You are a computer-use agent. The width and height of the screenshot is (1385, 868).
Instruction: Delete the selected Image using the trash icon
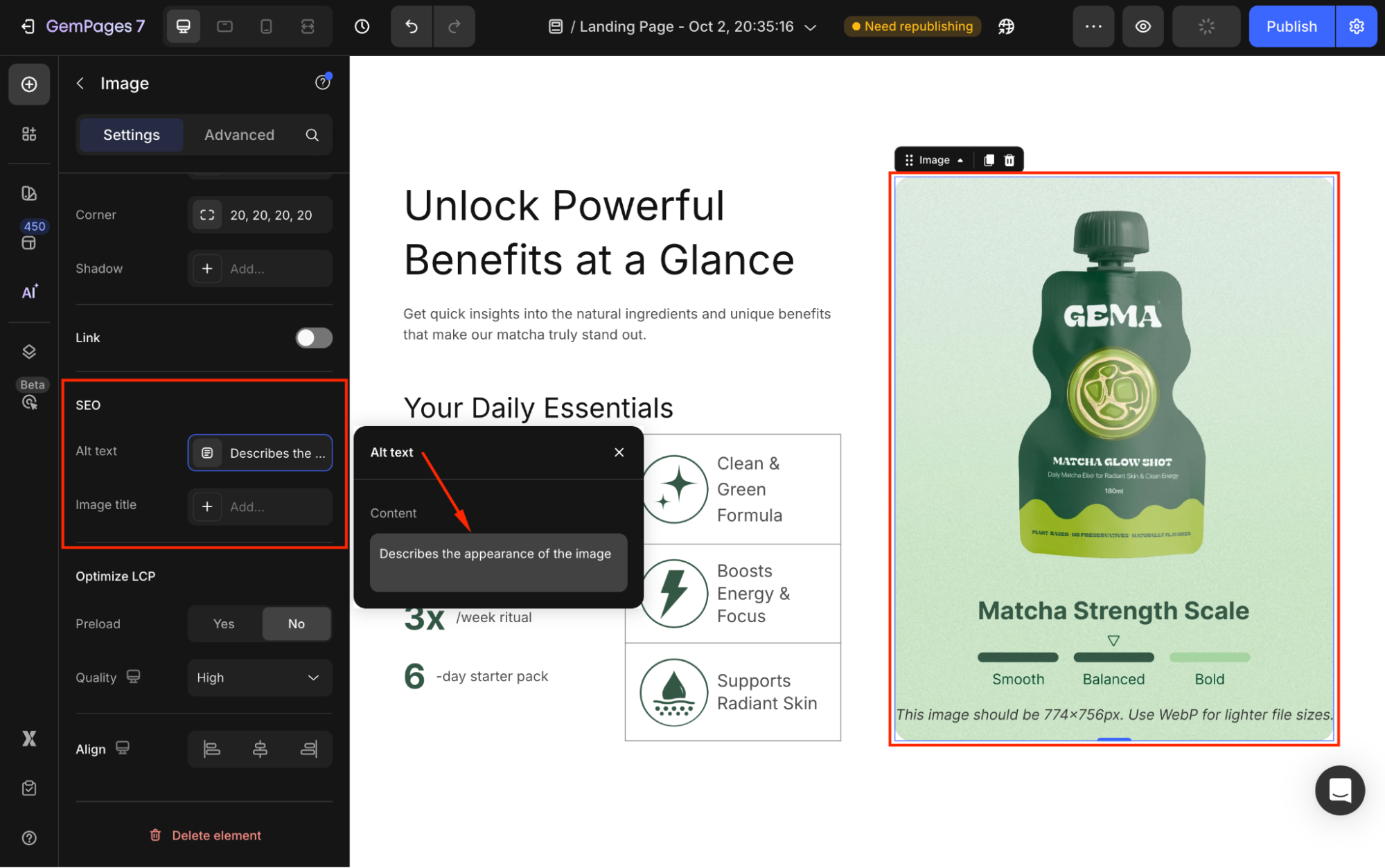pos(1009,160)
